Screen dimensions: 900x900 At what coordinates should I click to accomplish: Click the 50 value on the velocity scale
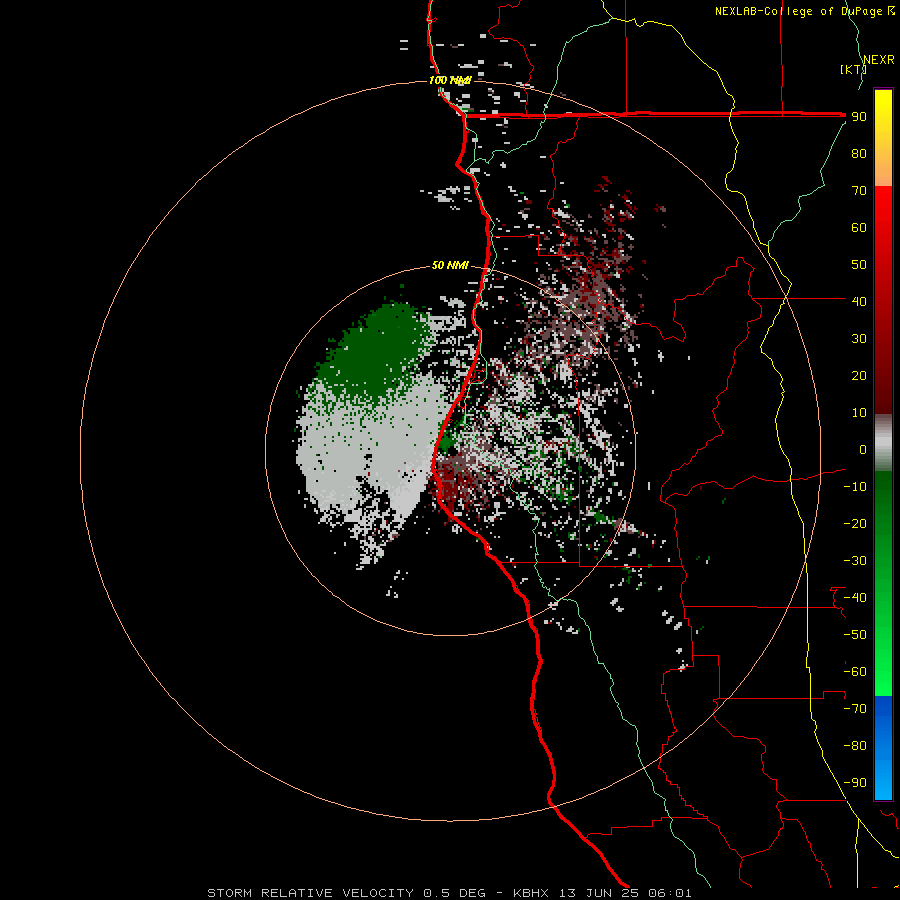(x=859, y=265)
